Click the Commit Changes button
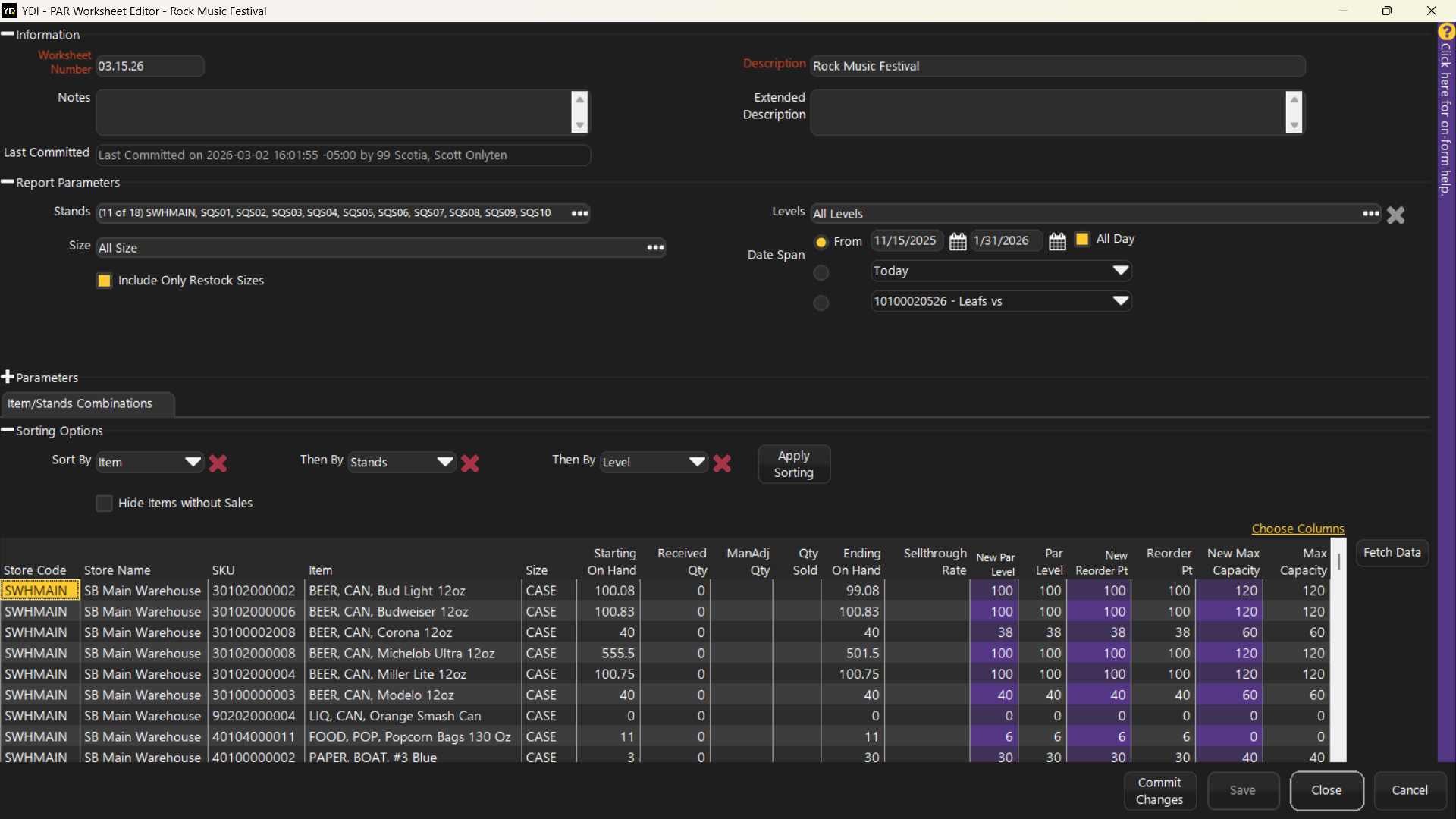 1159,791
